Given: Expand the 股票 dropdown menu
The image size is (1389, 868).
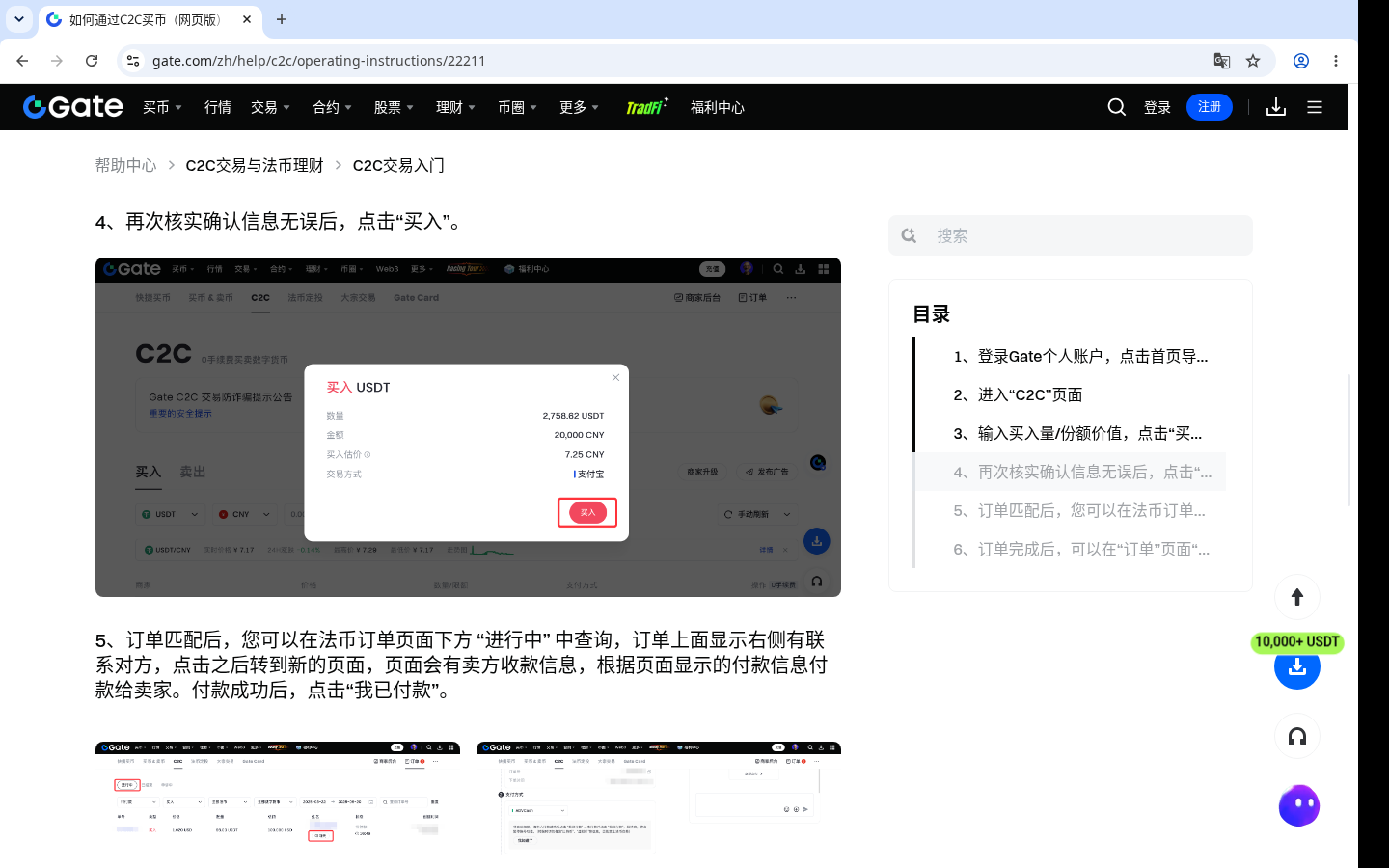Looking at the screenshot, I should (395, 107).
